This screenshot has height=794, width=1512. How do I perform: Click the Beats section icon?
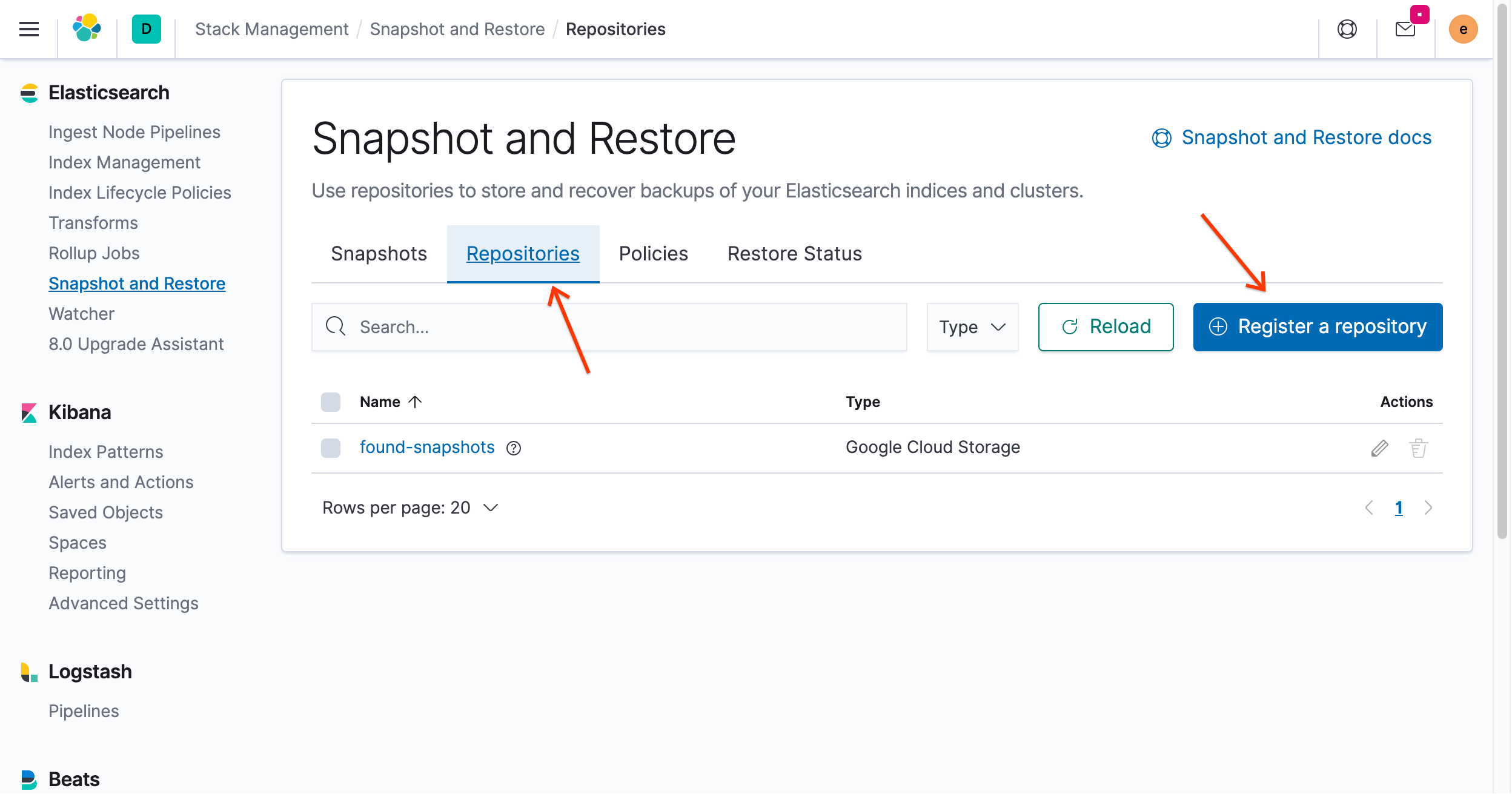(29, 779)
